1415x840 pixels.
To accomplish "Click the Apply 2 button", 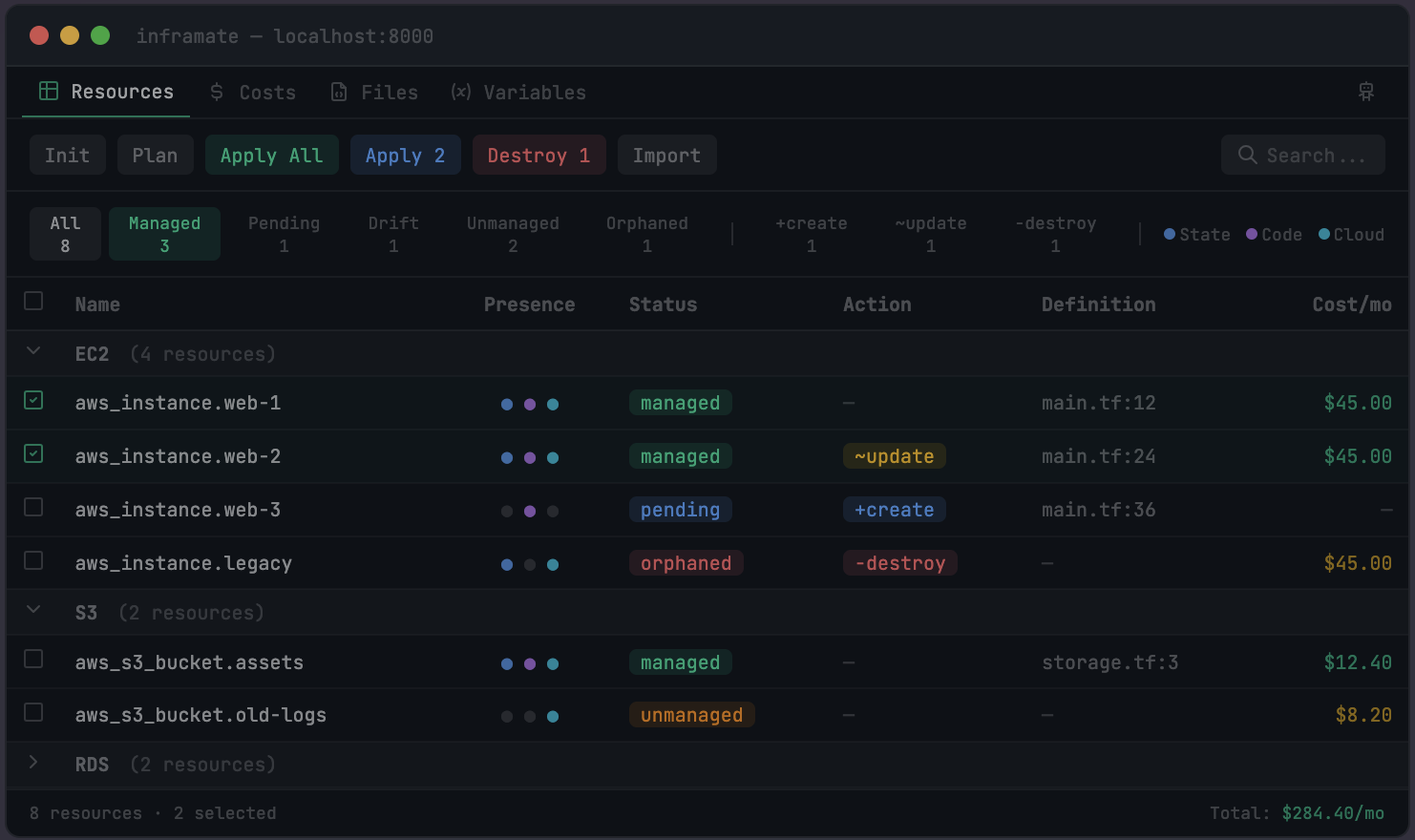I will click(405, 155).
